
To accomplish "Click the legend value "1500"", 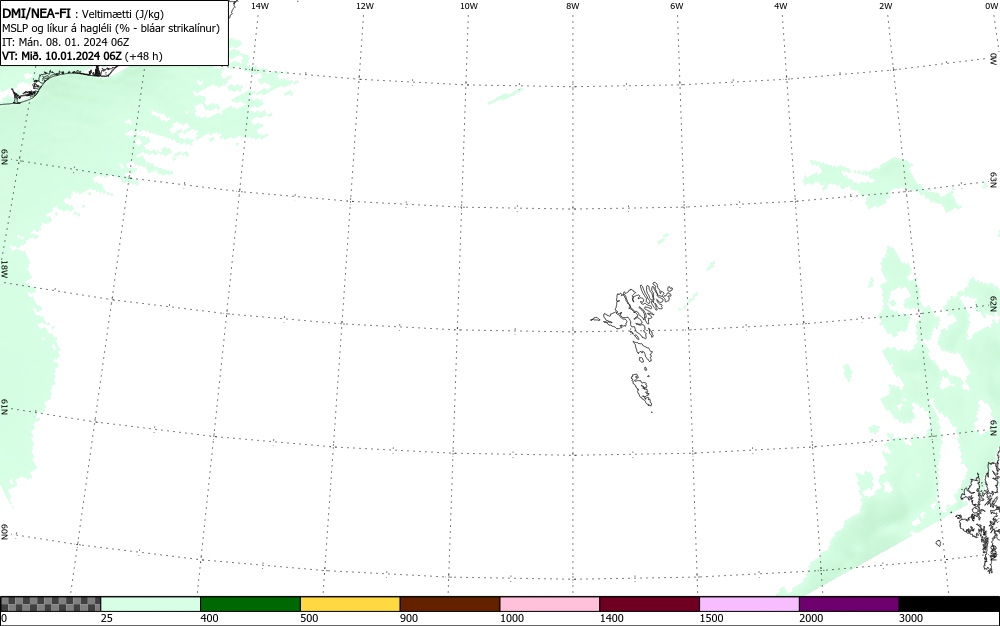I will pos(712,618).
